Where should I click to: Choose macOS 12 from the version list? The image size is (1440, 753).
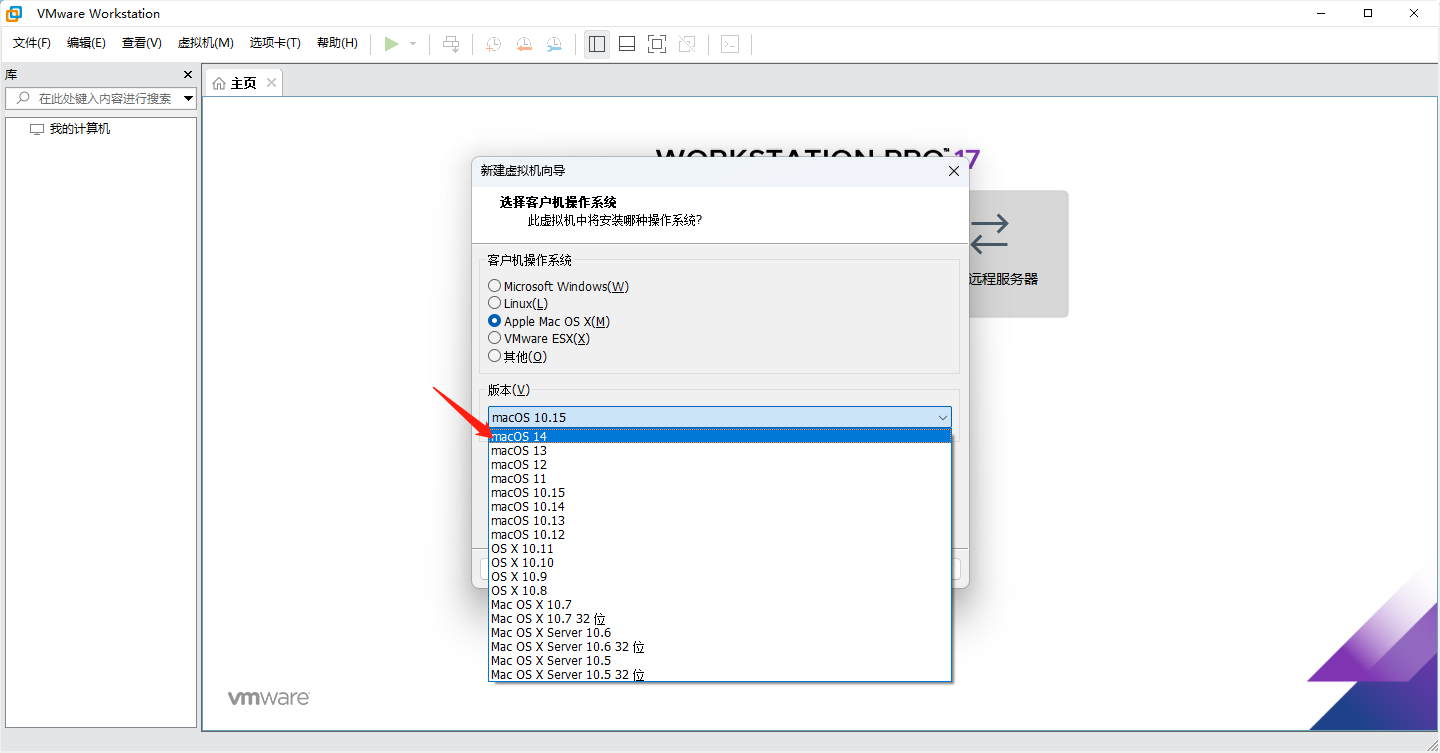(x=720, y=465)
